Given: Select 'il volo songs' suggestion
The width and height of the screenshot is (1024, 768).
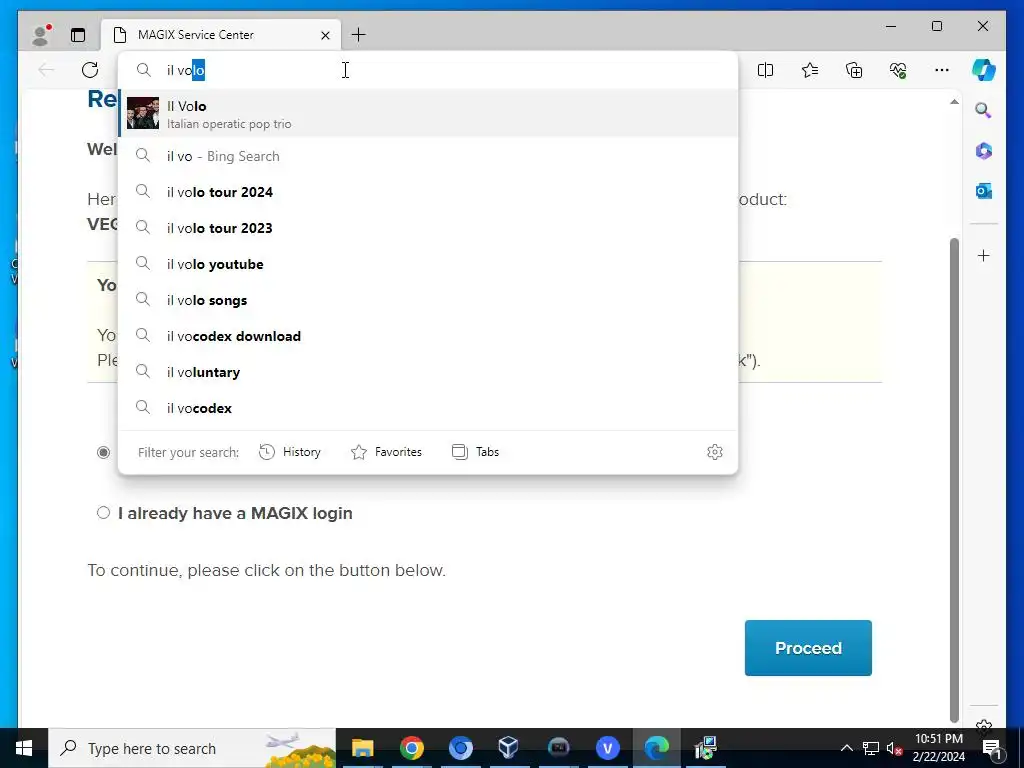Looking at the screenshot, I should pyautogui.click(x=428, y=300).
